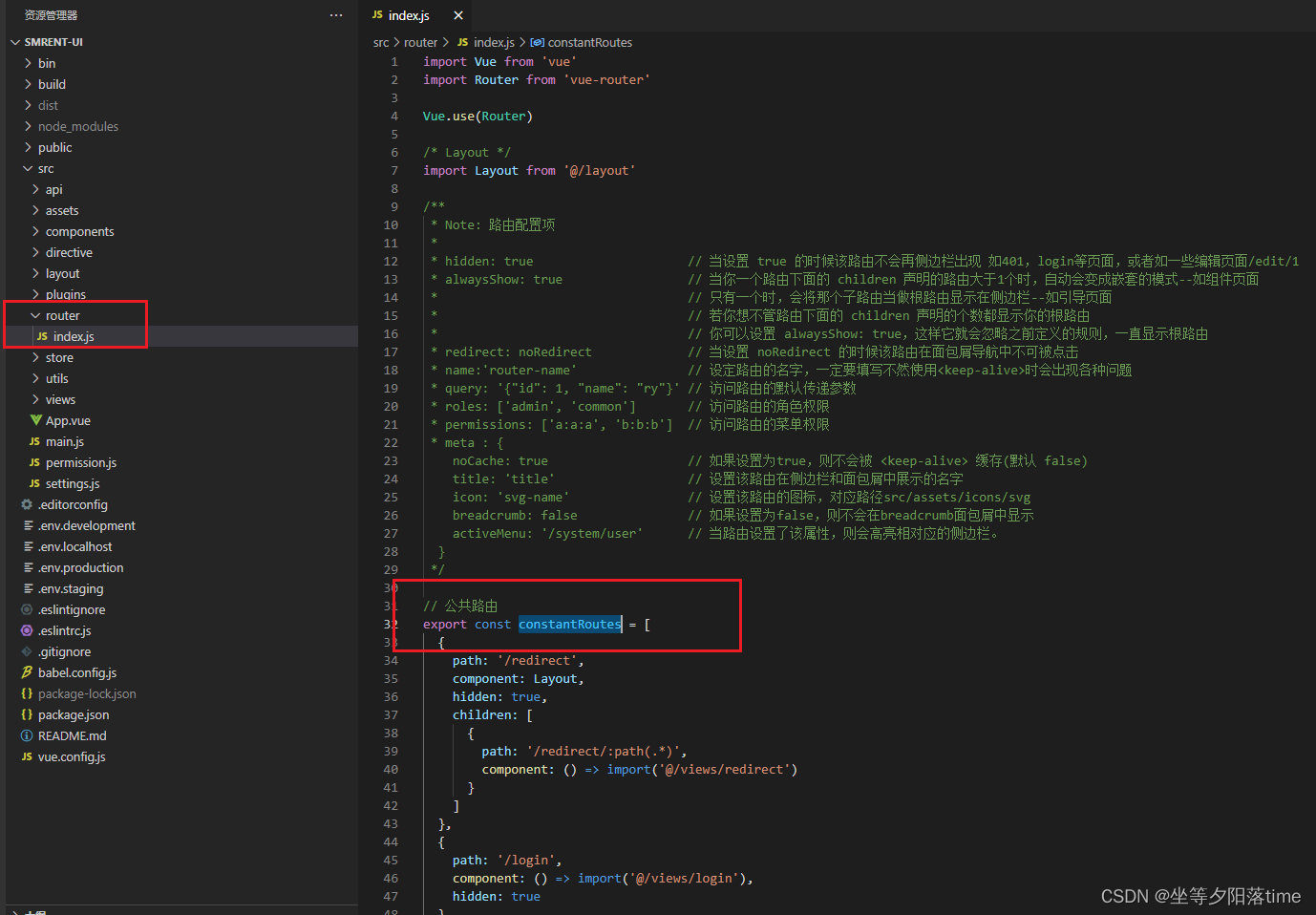The width and height of the screenshot is (1316, 915).
Task: Click the JS icon beside vue.config.js
Action: click(27, 756)
